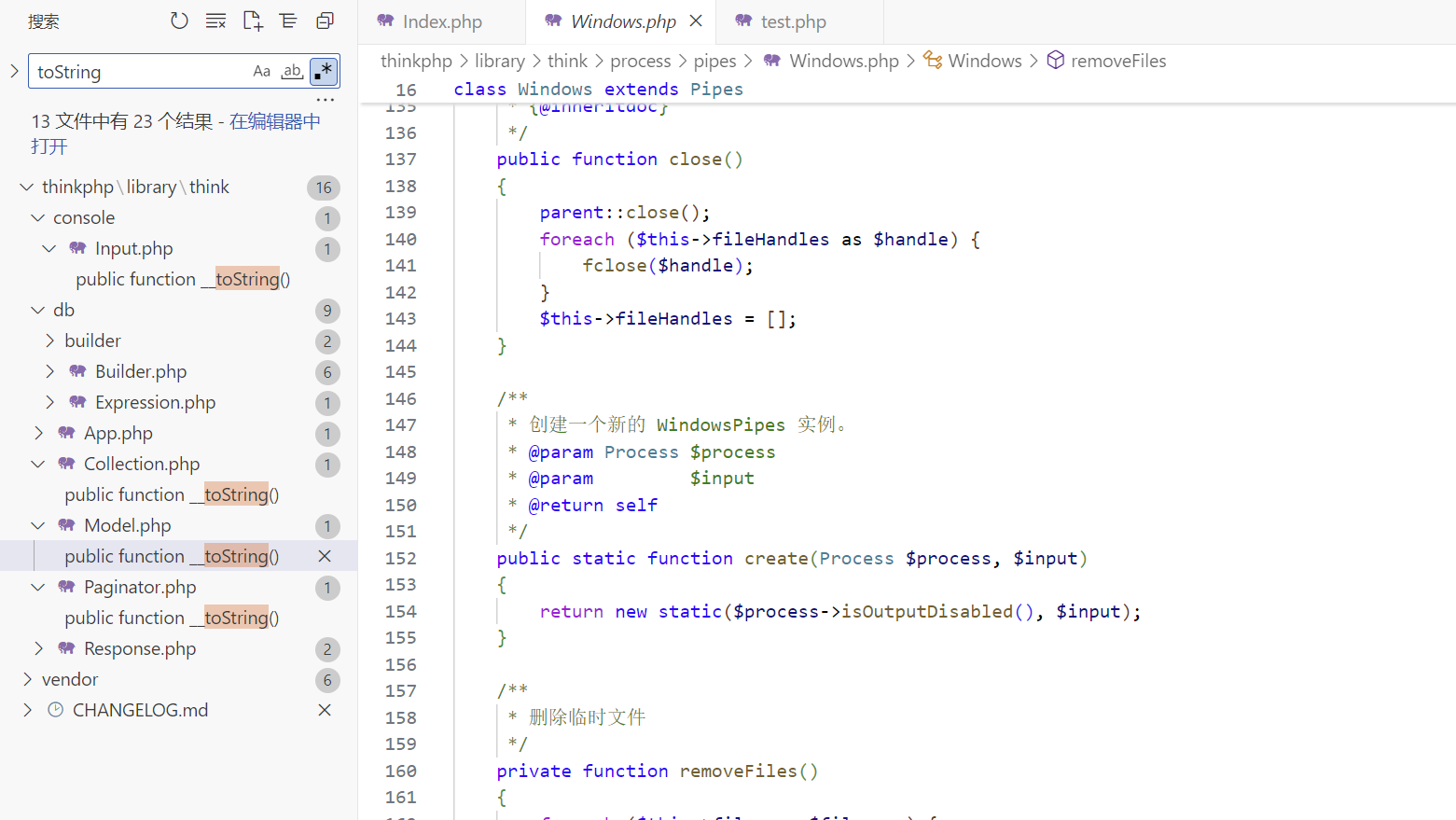Select the Paginator.php __toString match
Screen dimensions: 1456x820
tap(172, 618)
